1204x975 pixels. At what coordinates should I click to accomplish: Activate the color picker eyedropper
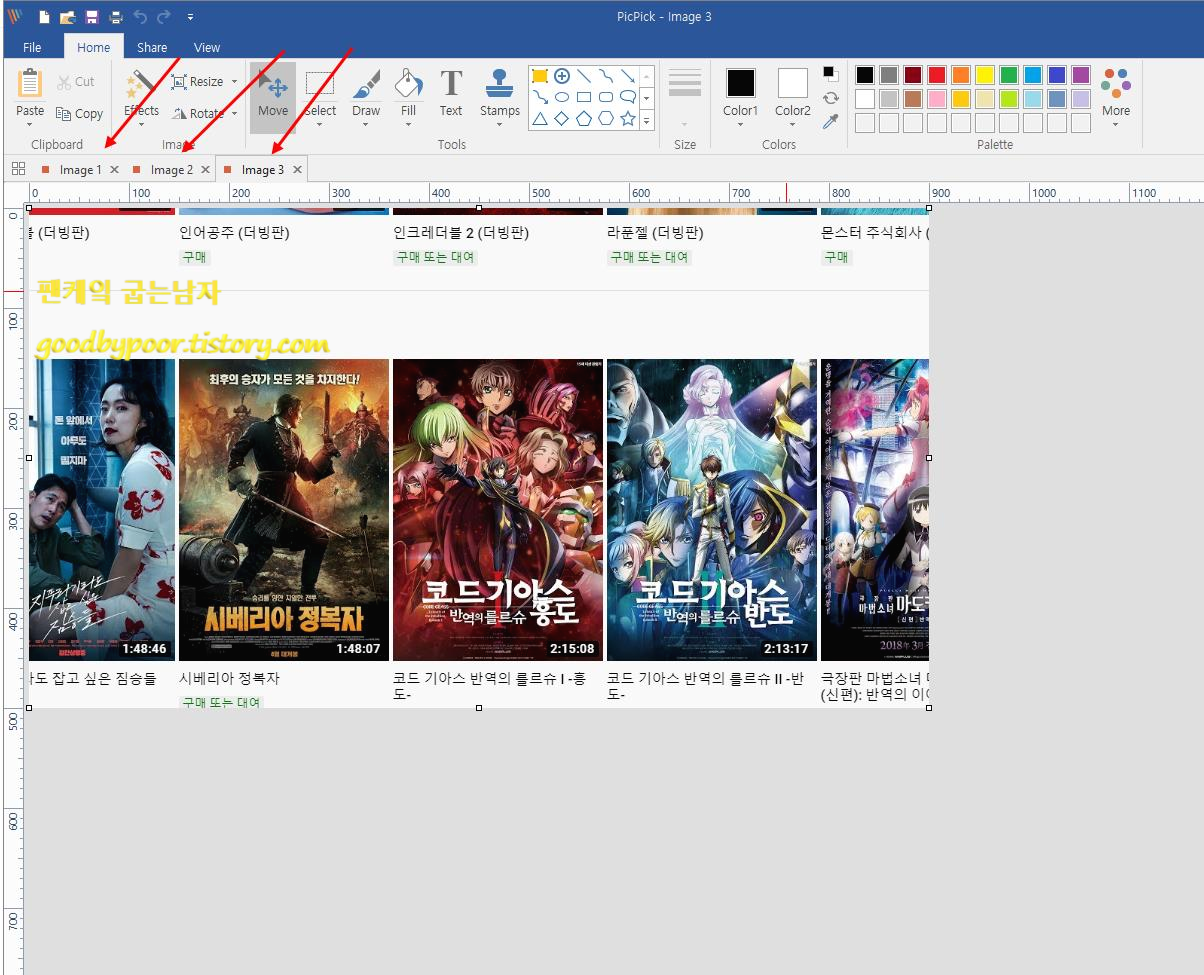point(830,121)
